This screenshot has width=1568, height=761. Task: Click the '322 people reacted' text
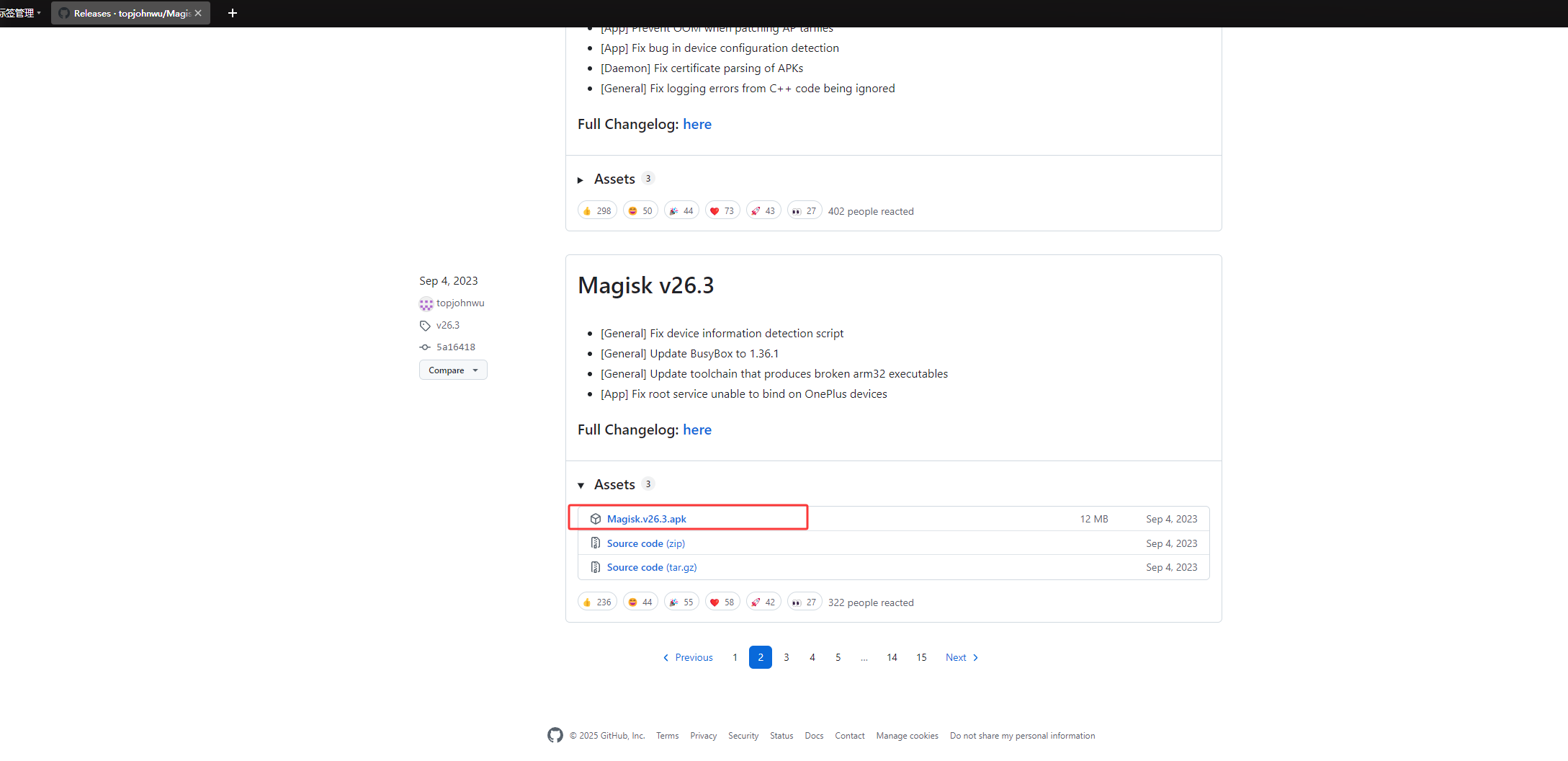[x=871, y=602]
